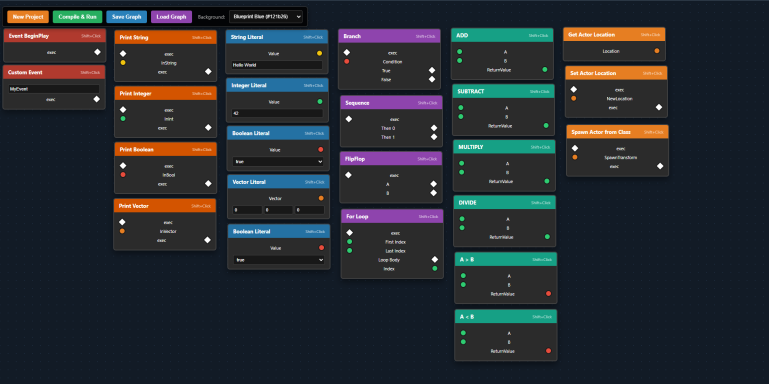
Task: Click the ReturnValue pin on SUBTRACT
Action: 546,126
